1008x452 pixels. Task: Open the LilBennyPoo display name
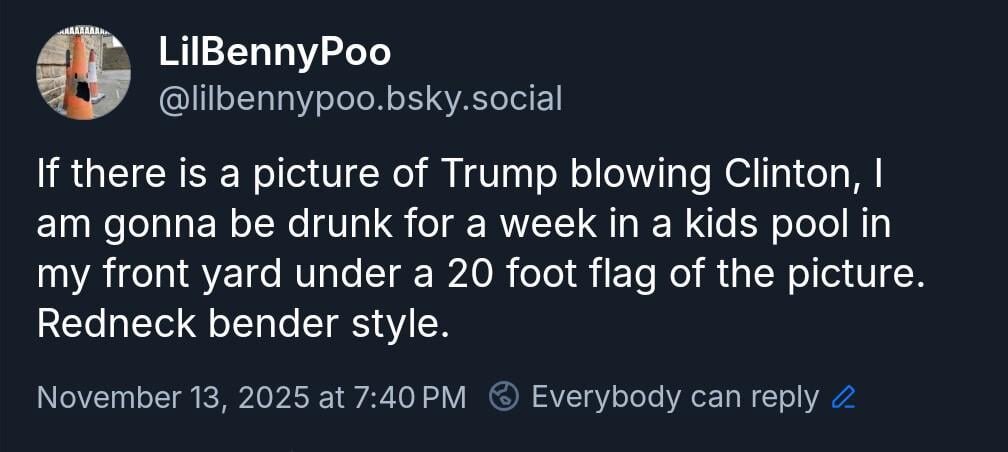[x=274, y=54]
